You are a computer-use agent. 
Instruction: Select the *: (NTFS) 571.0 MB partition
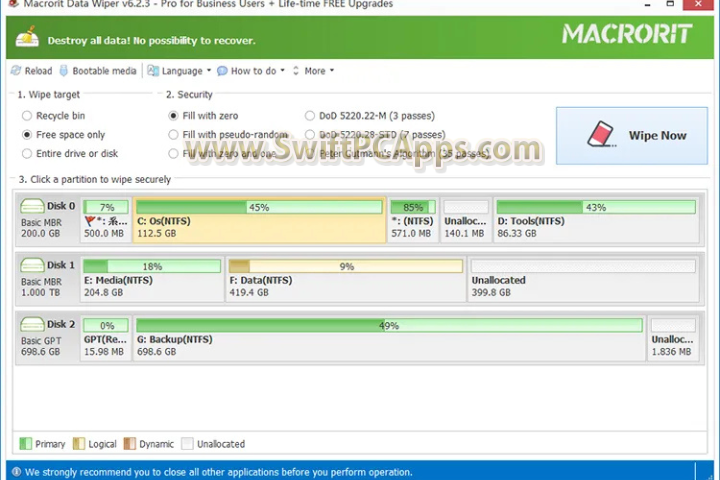click(x=413, y=220)
